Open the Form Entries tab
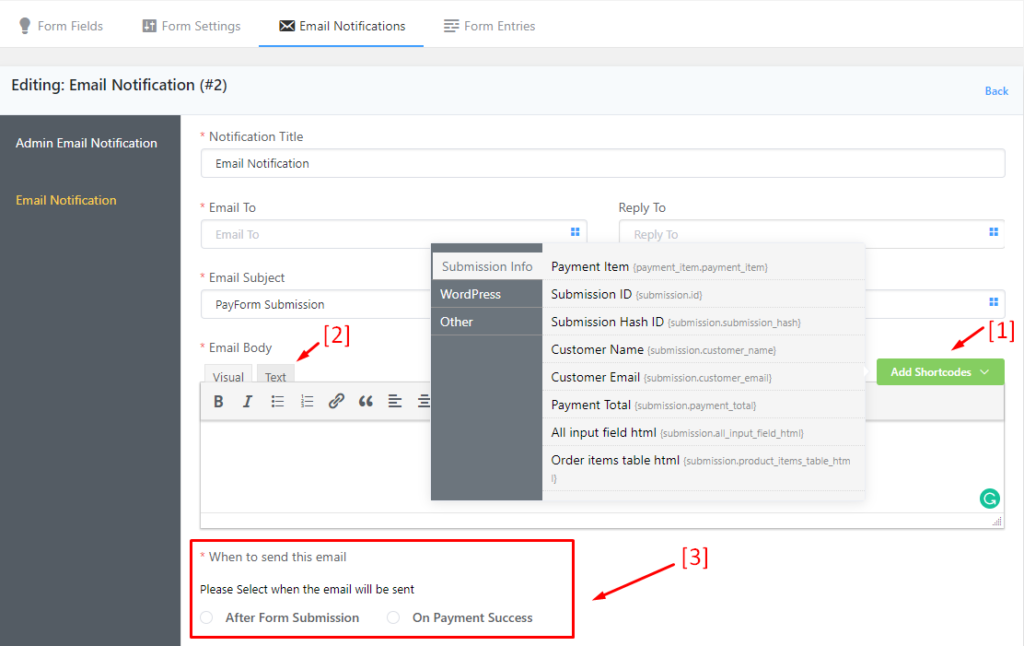This screenshot has width=1024, height=646. click(490, 26)
